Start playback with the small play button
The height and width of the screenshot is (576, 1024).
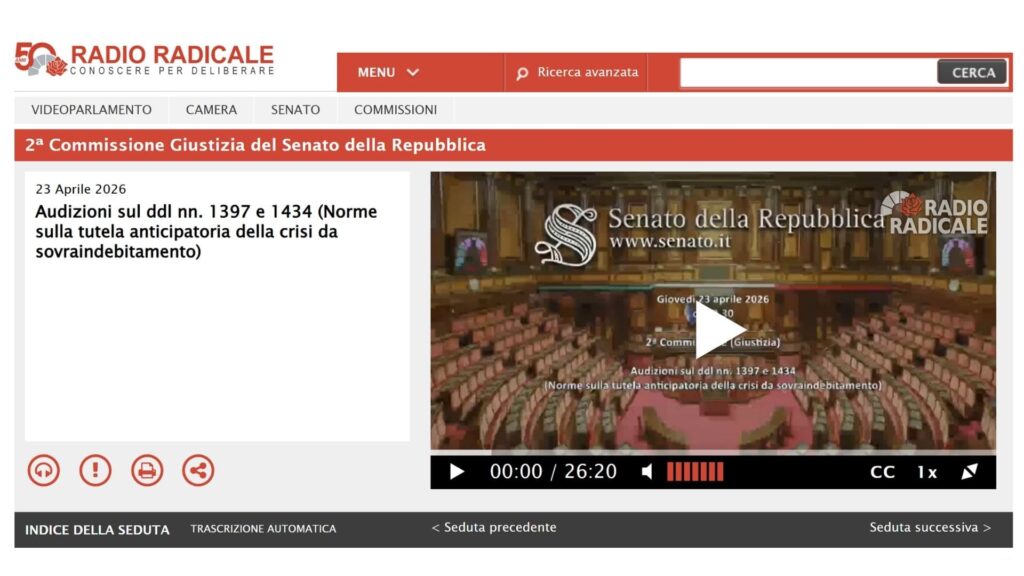pos(457,472)
